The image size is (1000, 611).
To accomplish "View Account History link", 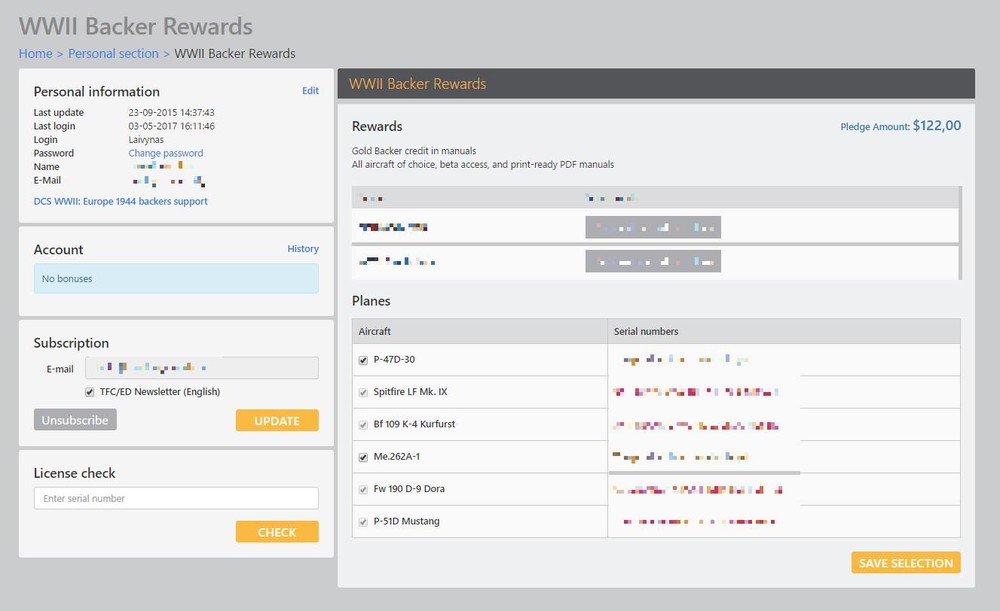I will click(x=303, y=249).
